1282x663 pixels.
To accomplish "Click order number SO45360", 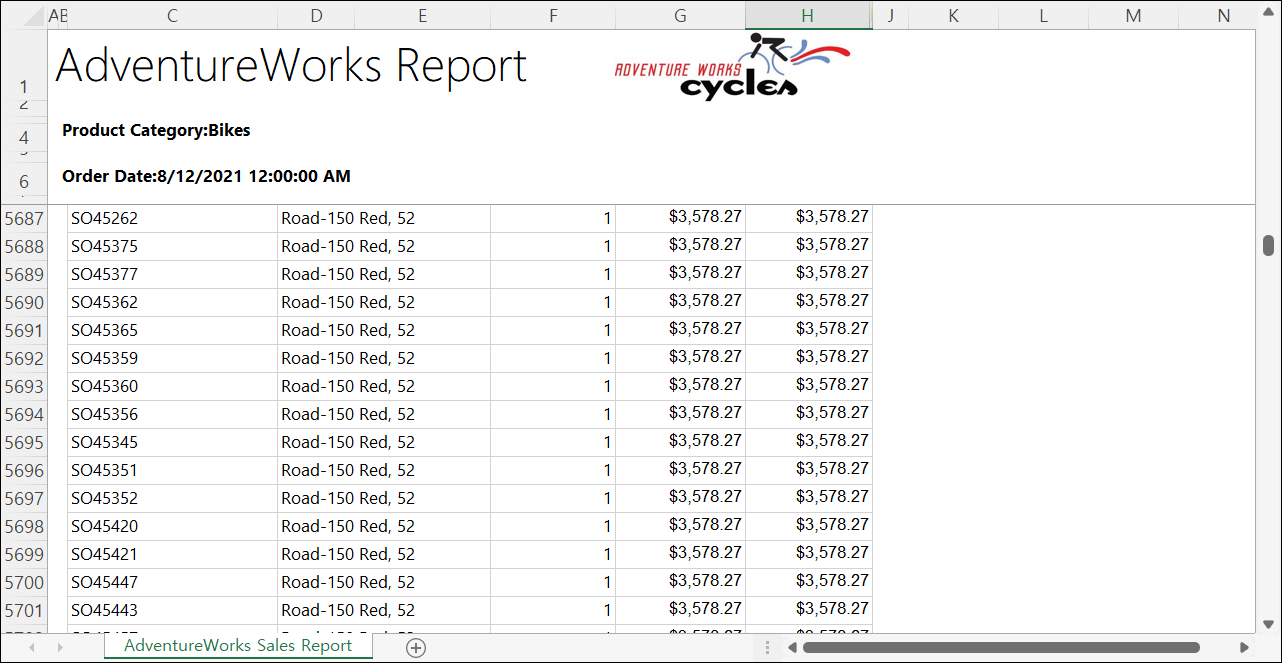I will [x=172, y=386].
